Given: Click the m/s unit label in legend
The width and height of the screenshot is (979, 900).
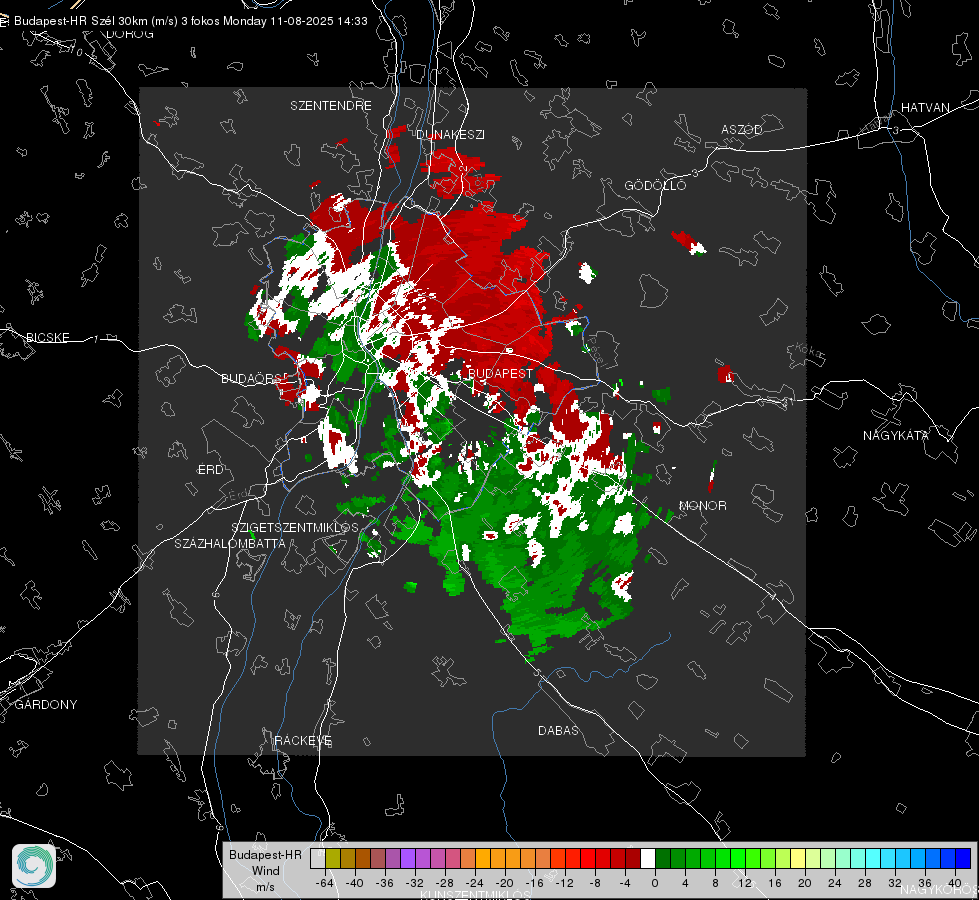Looking at the screenshot, I should pos(265,887).
